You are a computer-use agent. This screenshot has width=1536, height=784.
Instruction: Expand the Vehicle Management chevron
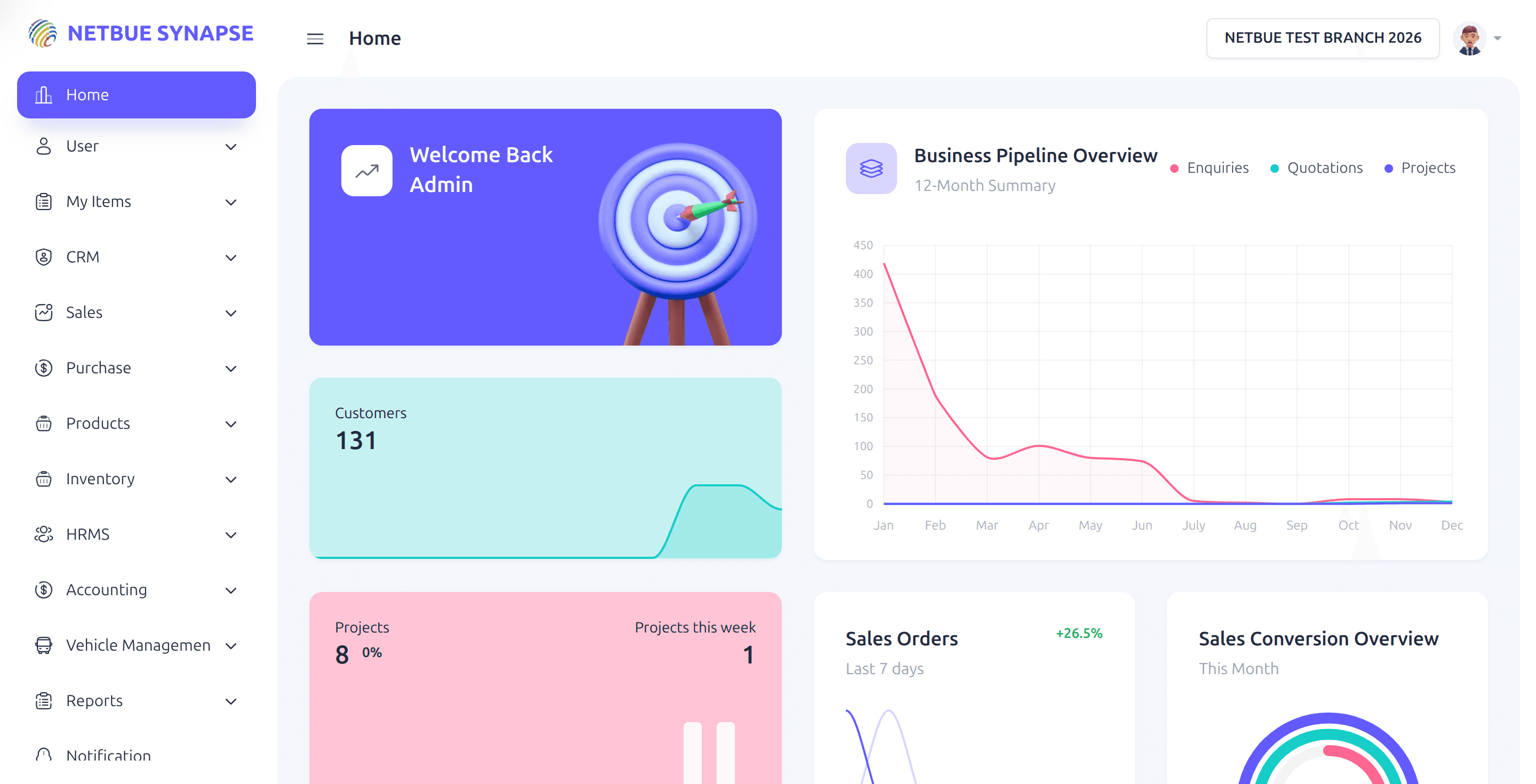pyautogui.click(x=231, y=646)
